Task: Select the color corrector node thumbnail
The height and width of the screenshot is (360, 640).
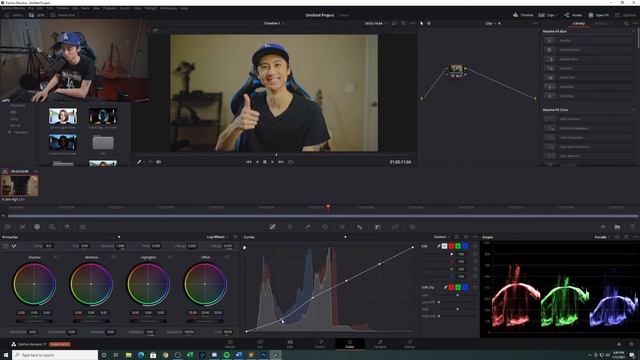Action: click(x=456, y=69)
